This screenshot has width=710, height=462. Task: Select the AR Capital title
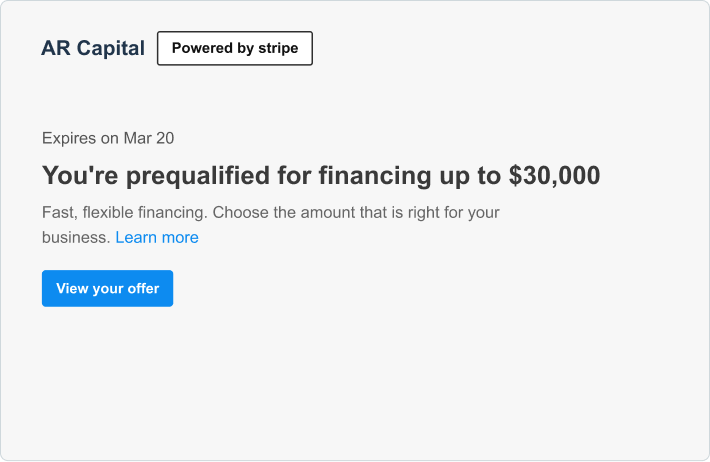point(92,48)
